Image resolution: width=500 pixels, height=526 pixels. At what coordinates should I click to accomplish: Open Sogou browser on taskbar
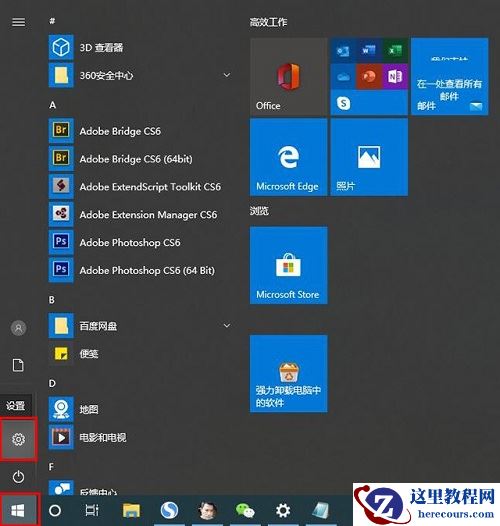point(169,510)
